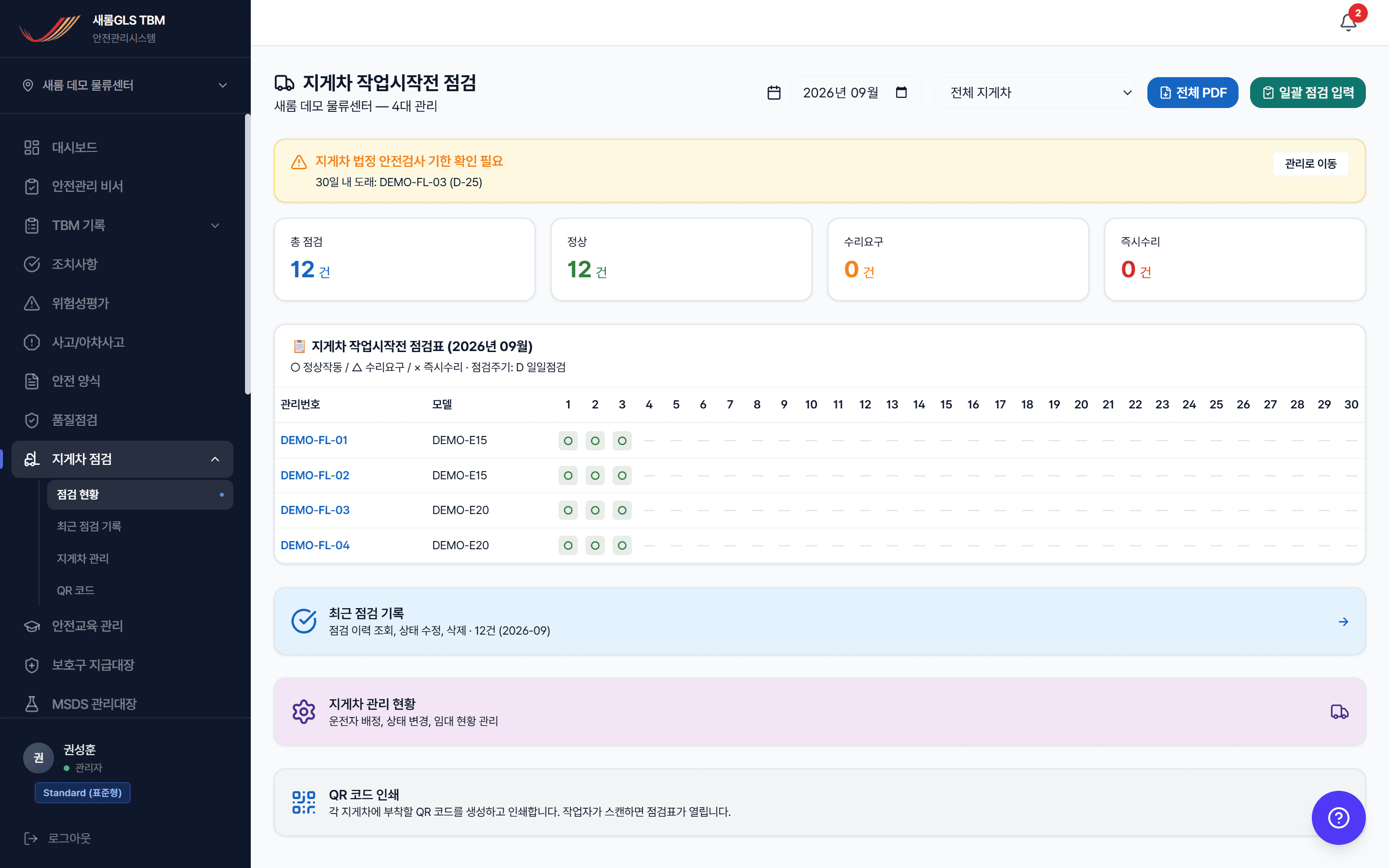
Task: Click DEMO-FL-02 day 2 status cell
Action: click(x=595, y=475)
